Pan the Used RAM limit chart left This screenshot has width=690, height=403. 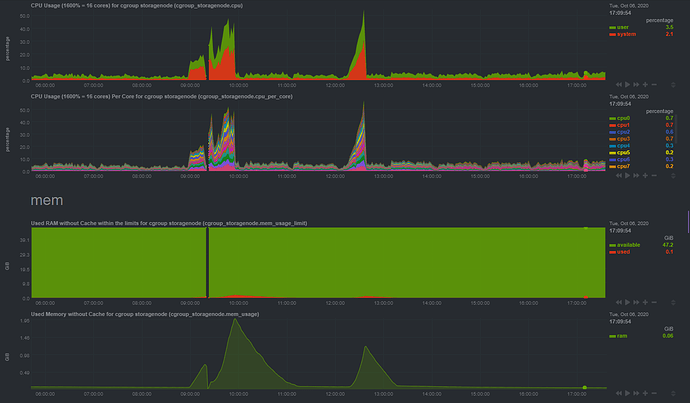tap(620, 303)
